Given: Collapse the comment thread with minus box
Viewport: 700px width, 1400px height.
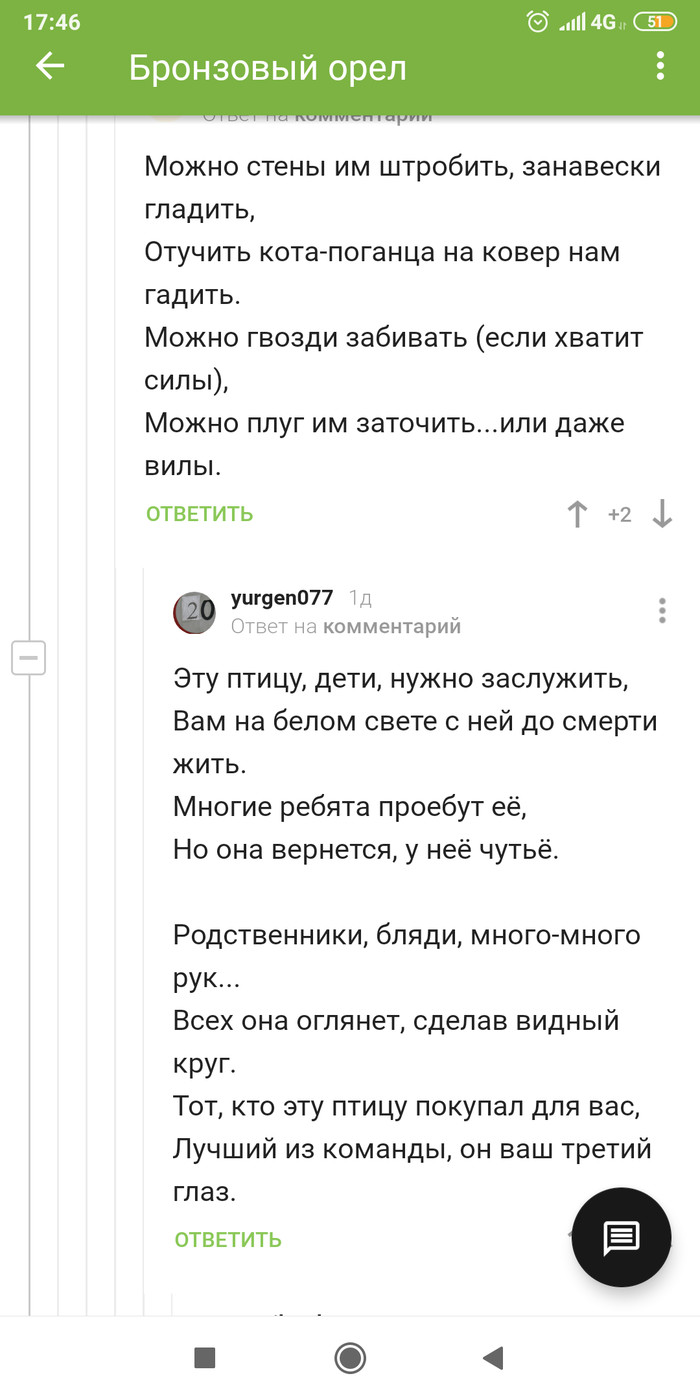Looking at the screenshot, I should click(x=28, y=657).
